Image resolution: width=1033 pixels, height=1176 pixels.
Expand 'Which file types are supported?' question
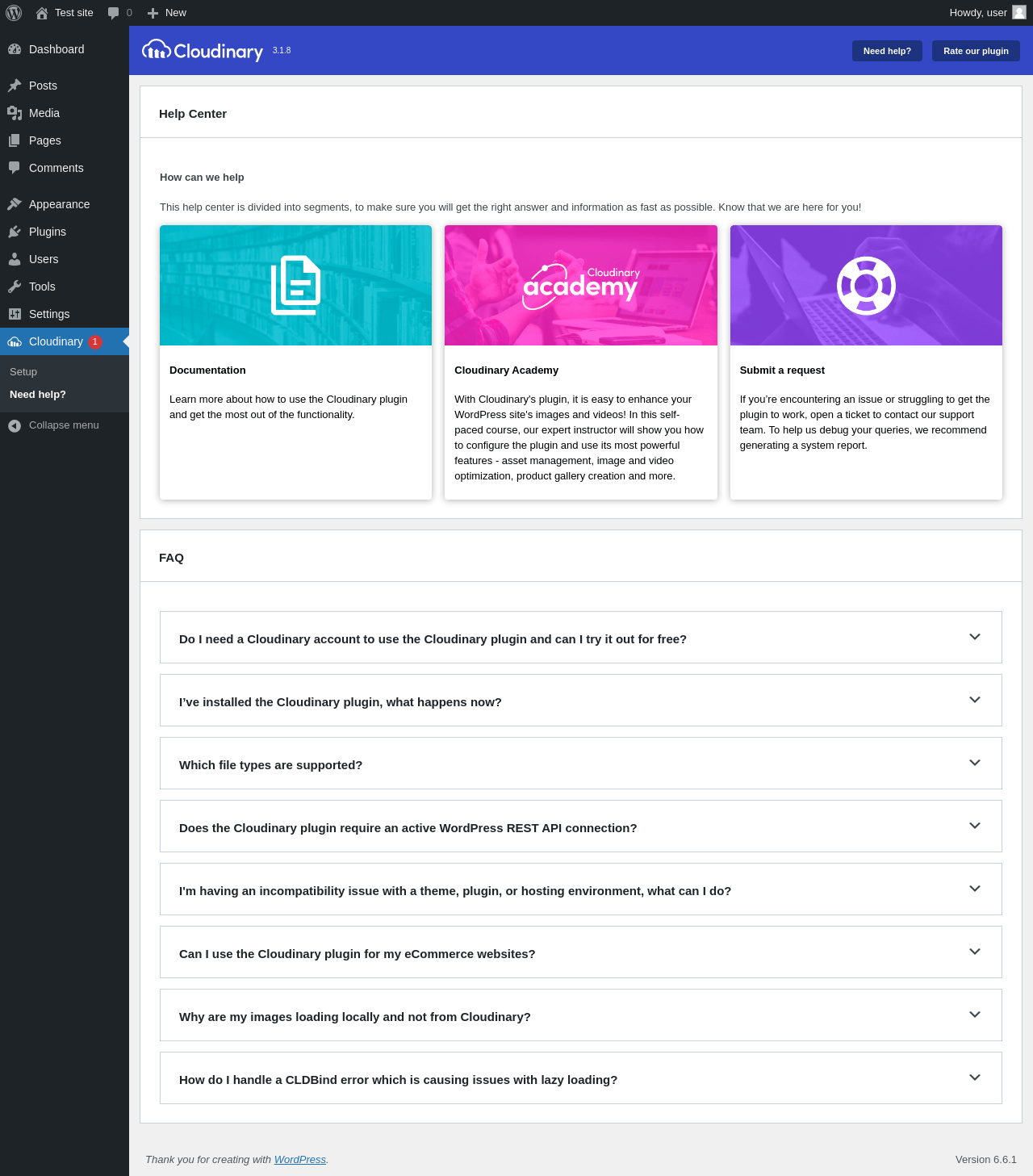581,764
